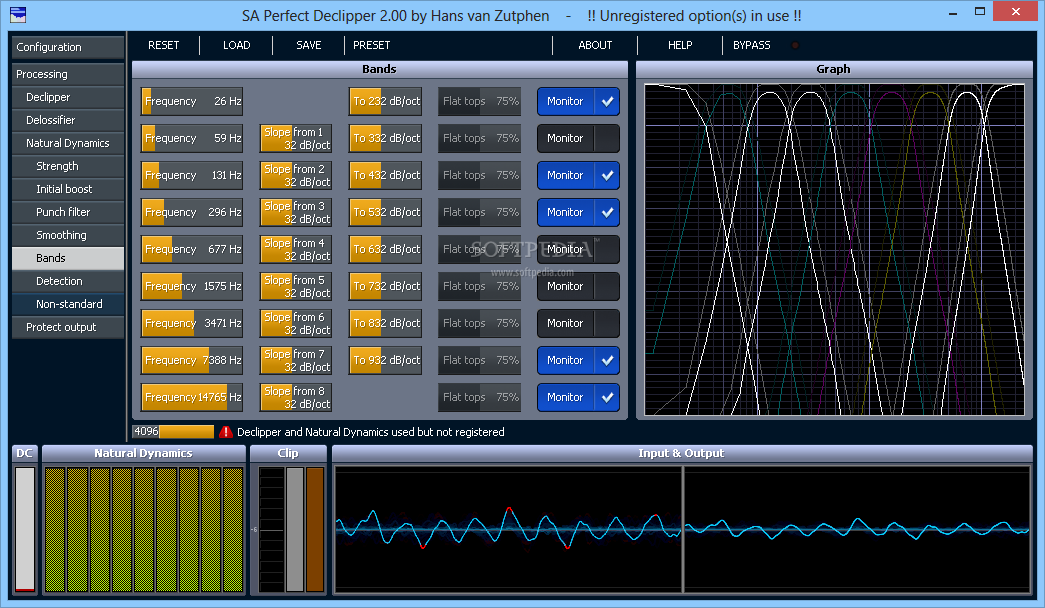Click the LOAD button

click(237, 45)
